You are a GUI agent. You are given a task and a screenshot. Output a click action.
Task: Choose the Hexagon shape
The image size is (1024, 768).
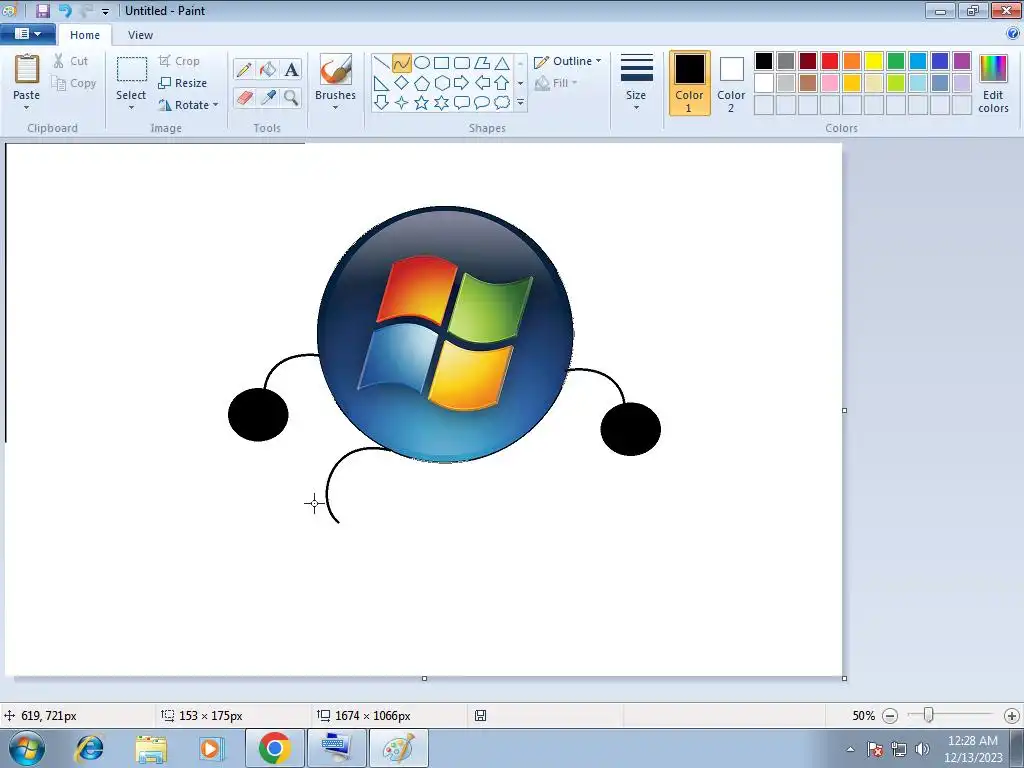coord(441,83)
